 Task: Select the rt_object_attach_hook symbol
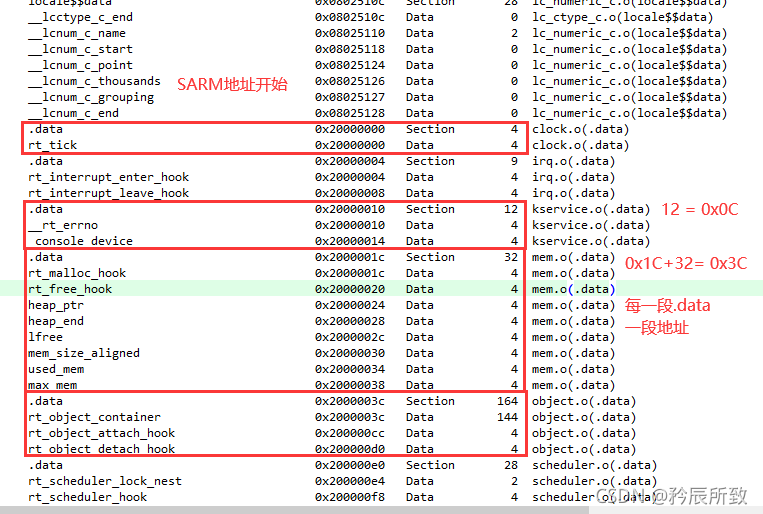(102, 433)
